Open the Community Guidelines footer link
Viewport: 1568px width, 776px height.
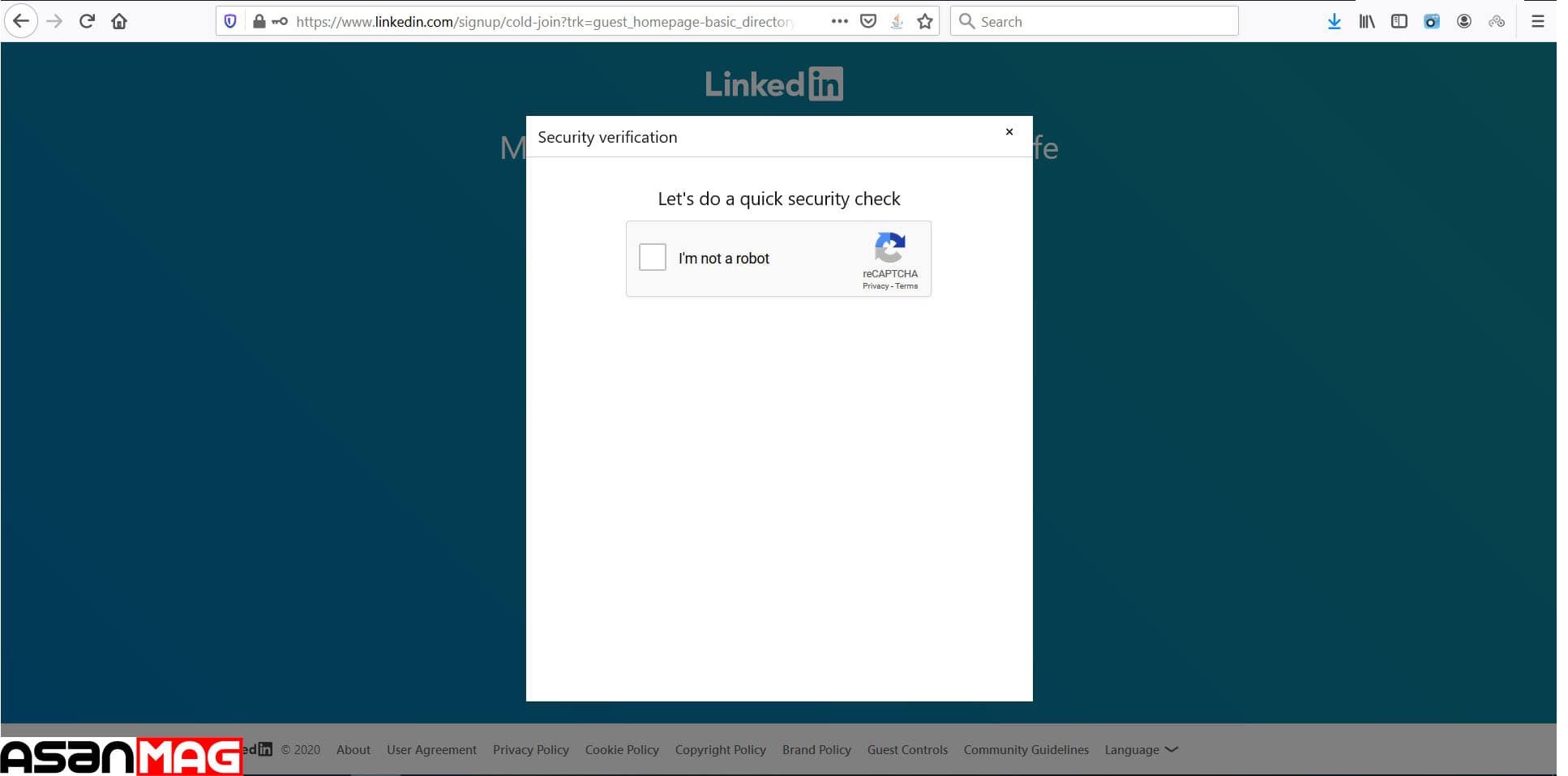pyautogui.click(x=1026, y=750)
